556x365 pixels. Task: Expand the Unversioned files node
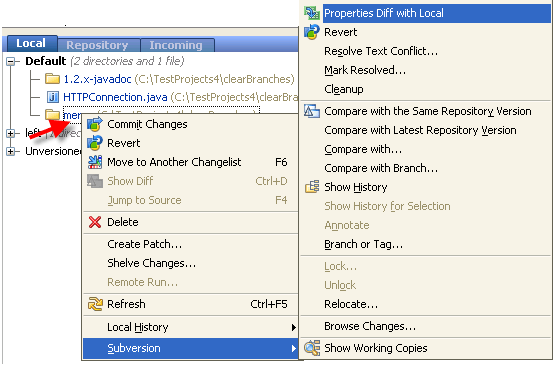pyautogui.click(x=11, y=151)
